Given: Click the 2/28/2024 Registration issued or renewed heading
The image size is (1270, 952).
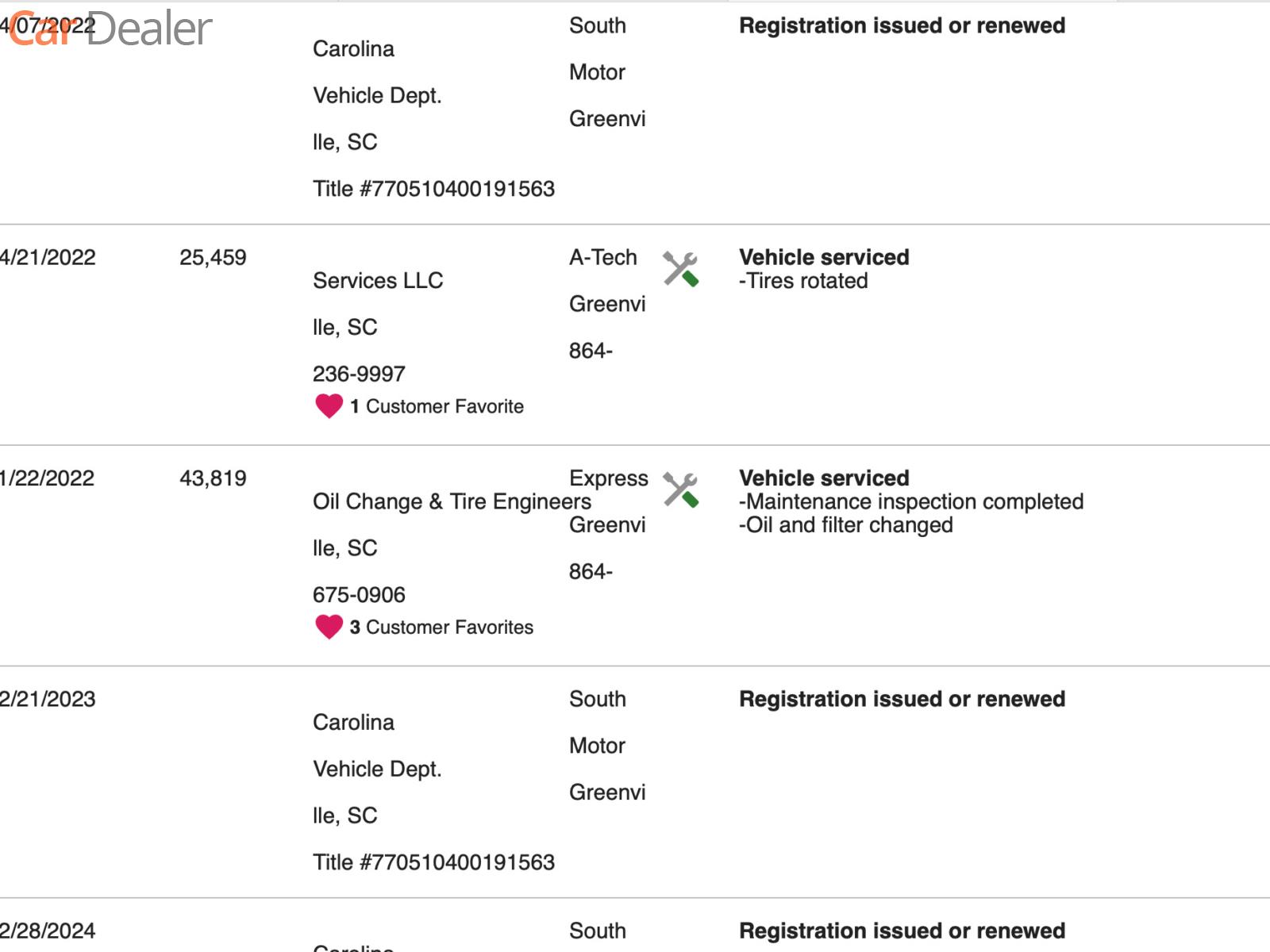Looking at the screenshot, I should 902,931.
